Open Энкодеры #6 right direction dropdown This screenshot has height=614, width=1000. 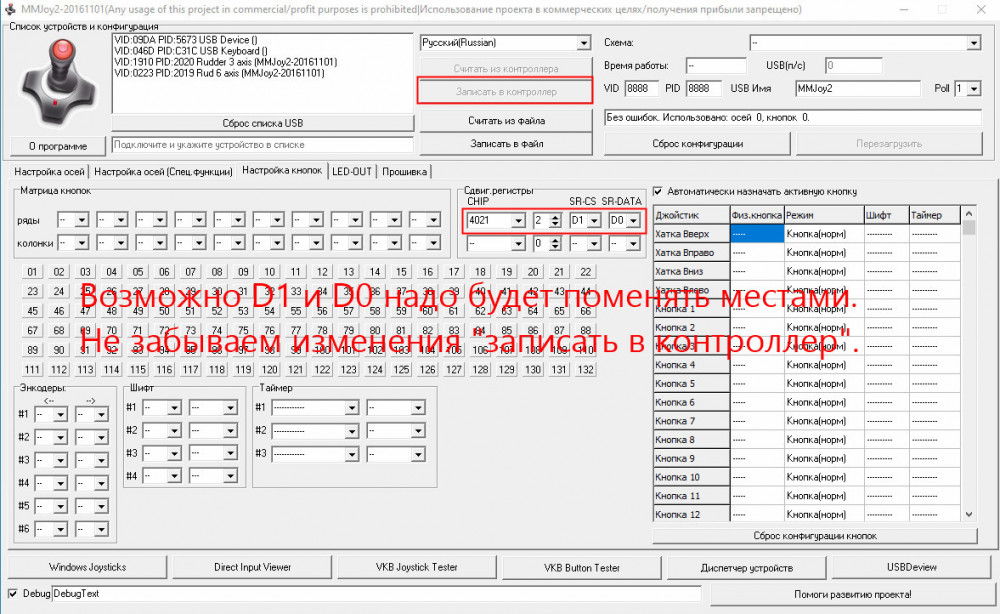tap(101, 529)
